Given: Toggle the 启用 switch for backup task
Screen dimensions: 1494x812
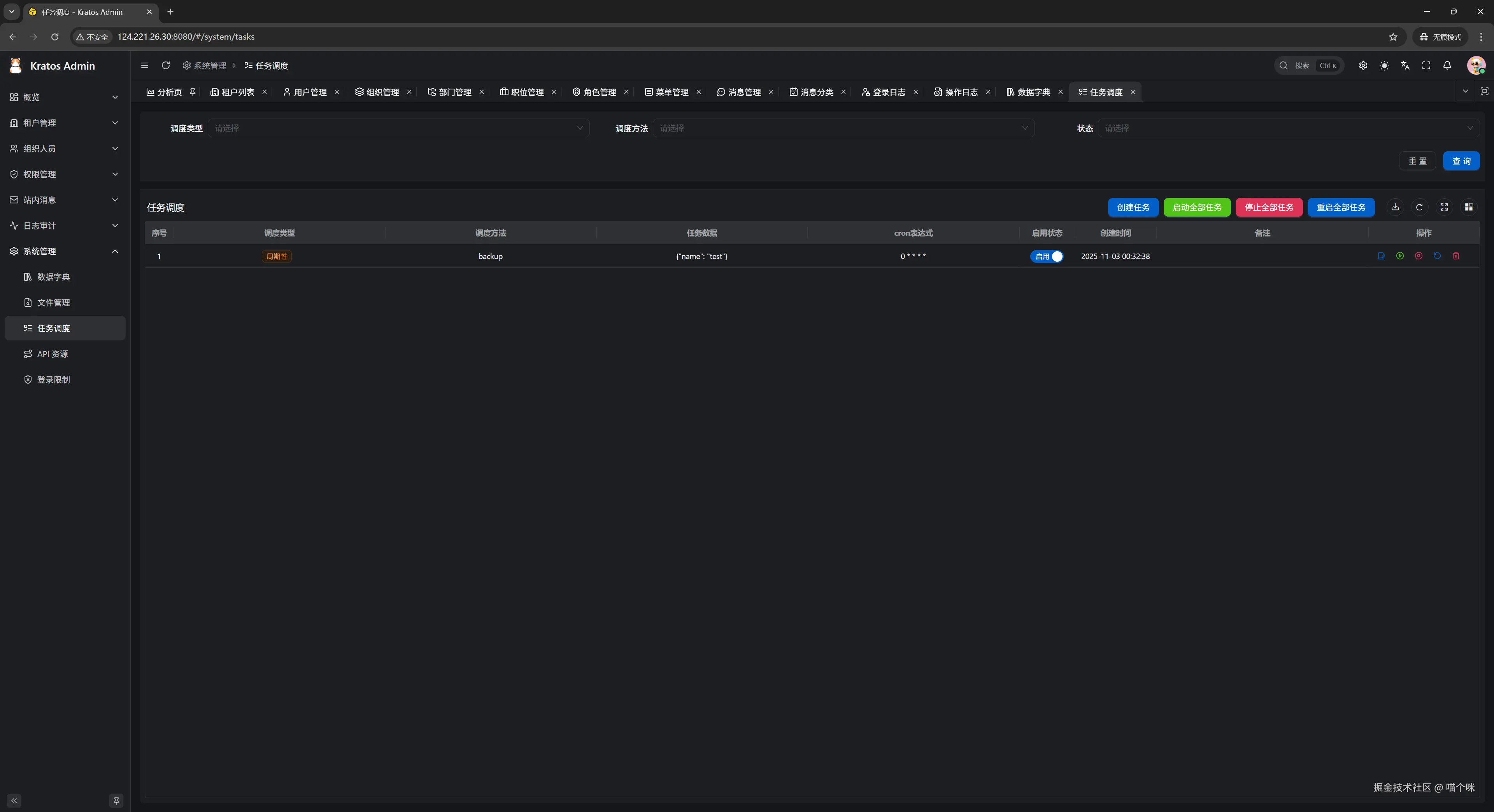Looking at the screenshot, I should (x=1047, y=256).
